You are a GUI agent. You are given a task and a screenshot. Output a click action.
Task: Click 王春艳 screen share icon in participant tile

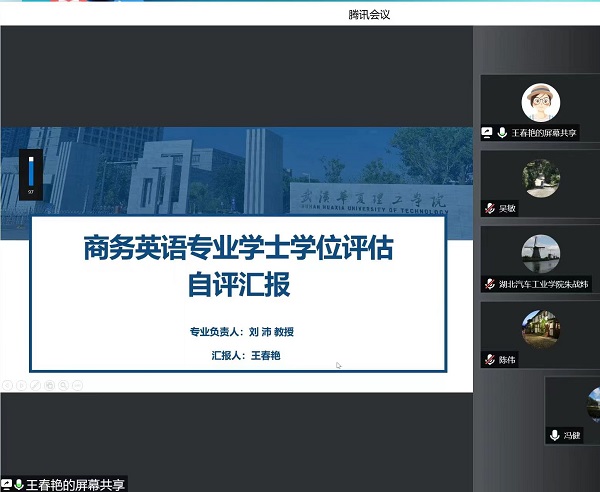click(x=487, y=133)
